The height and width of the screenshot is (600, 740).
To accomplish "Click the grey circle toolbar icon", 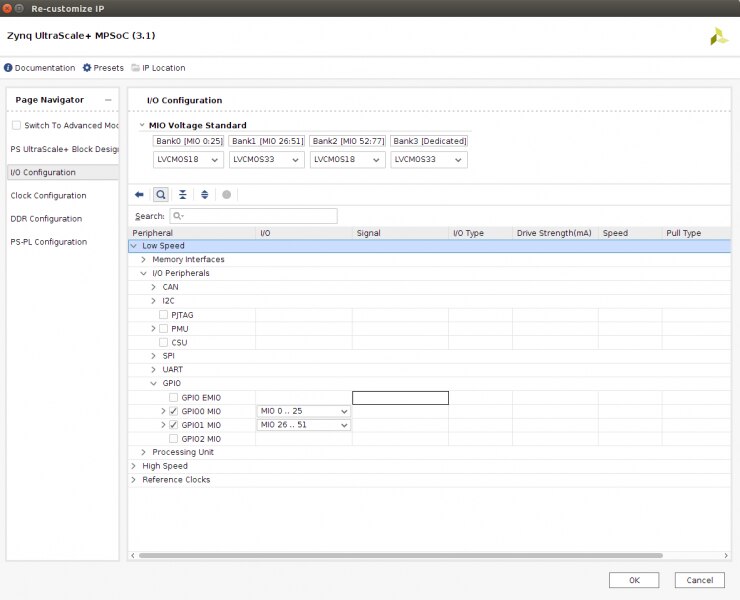I will (227, 194).
